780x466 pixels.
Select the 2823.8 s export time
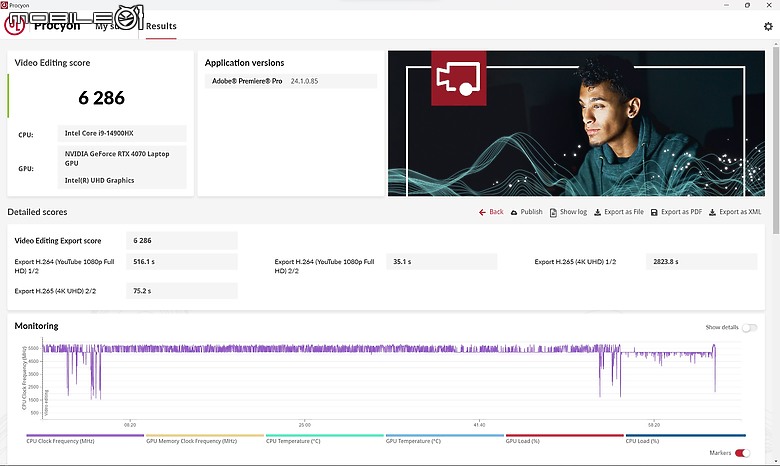(701, 262)
